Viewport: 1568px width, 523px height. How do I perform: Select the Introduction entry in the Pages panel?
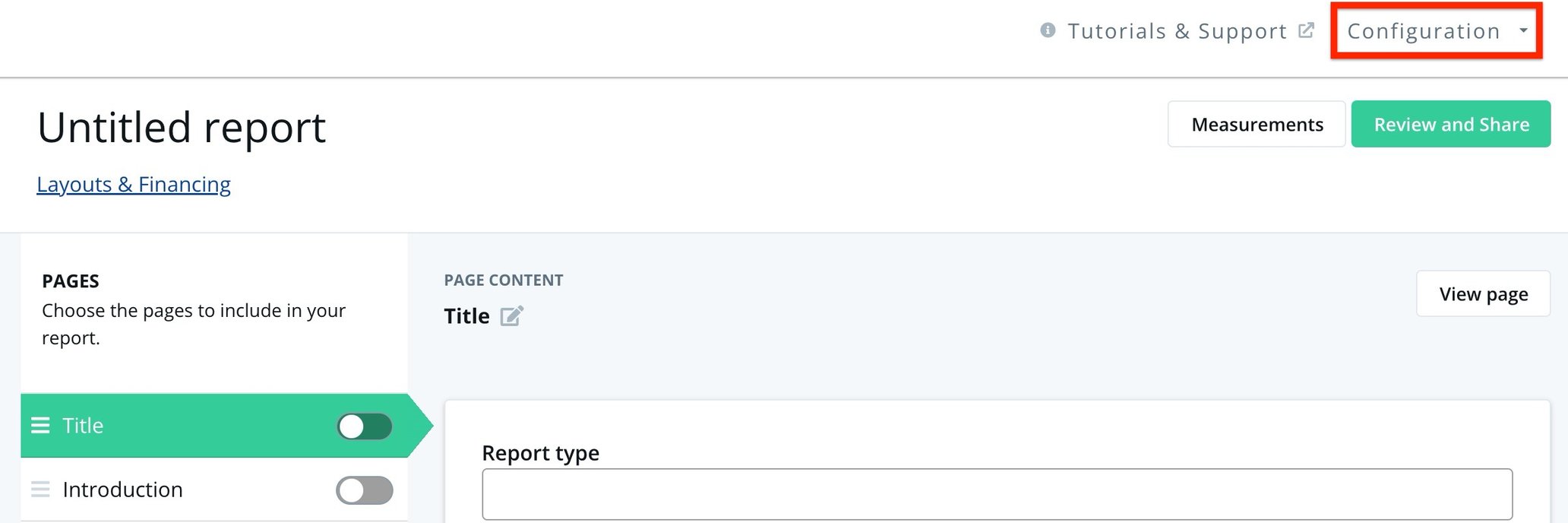(x=122, y=490)
